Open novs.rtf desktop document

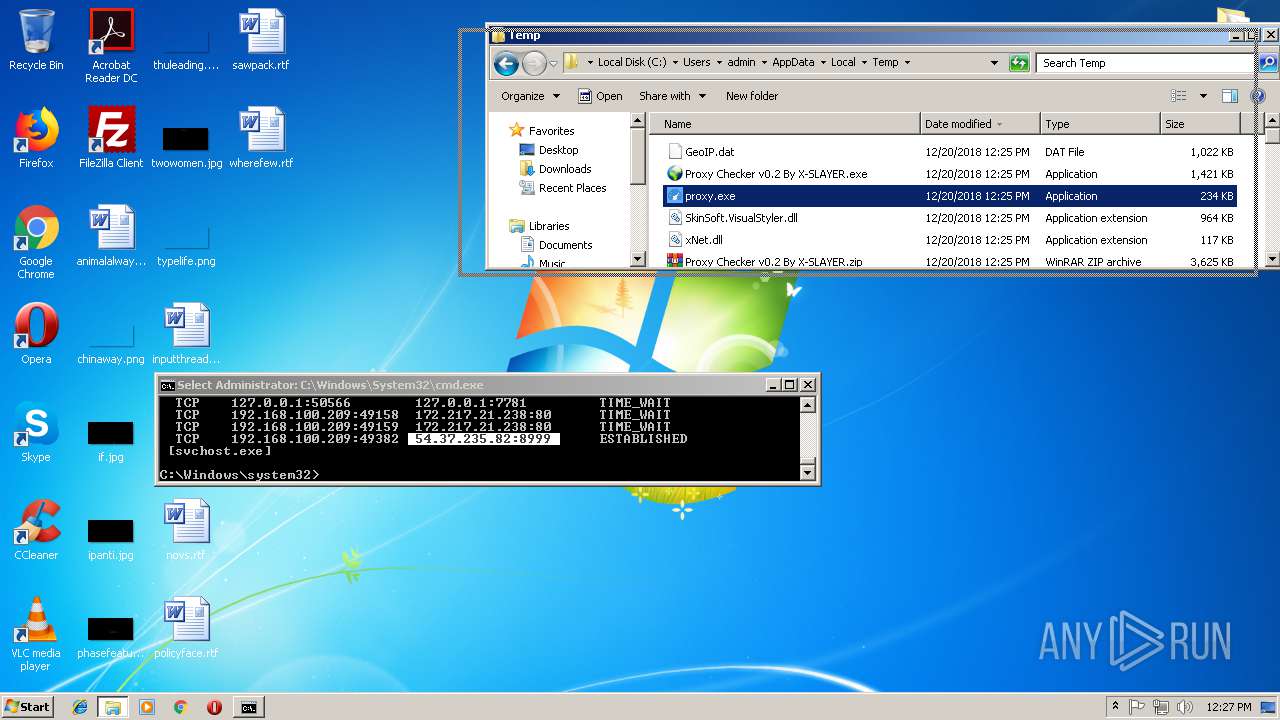[186, 530]
